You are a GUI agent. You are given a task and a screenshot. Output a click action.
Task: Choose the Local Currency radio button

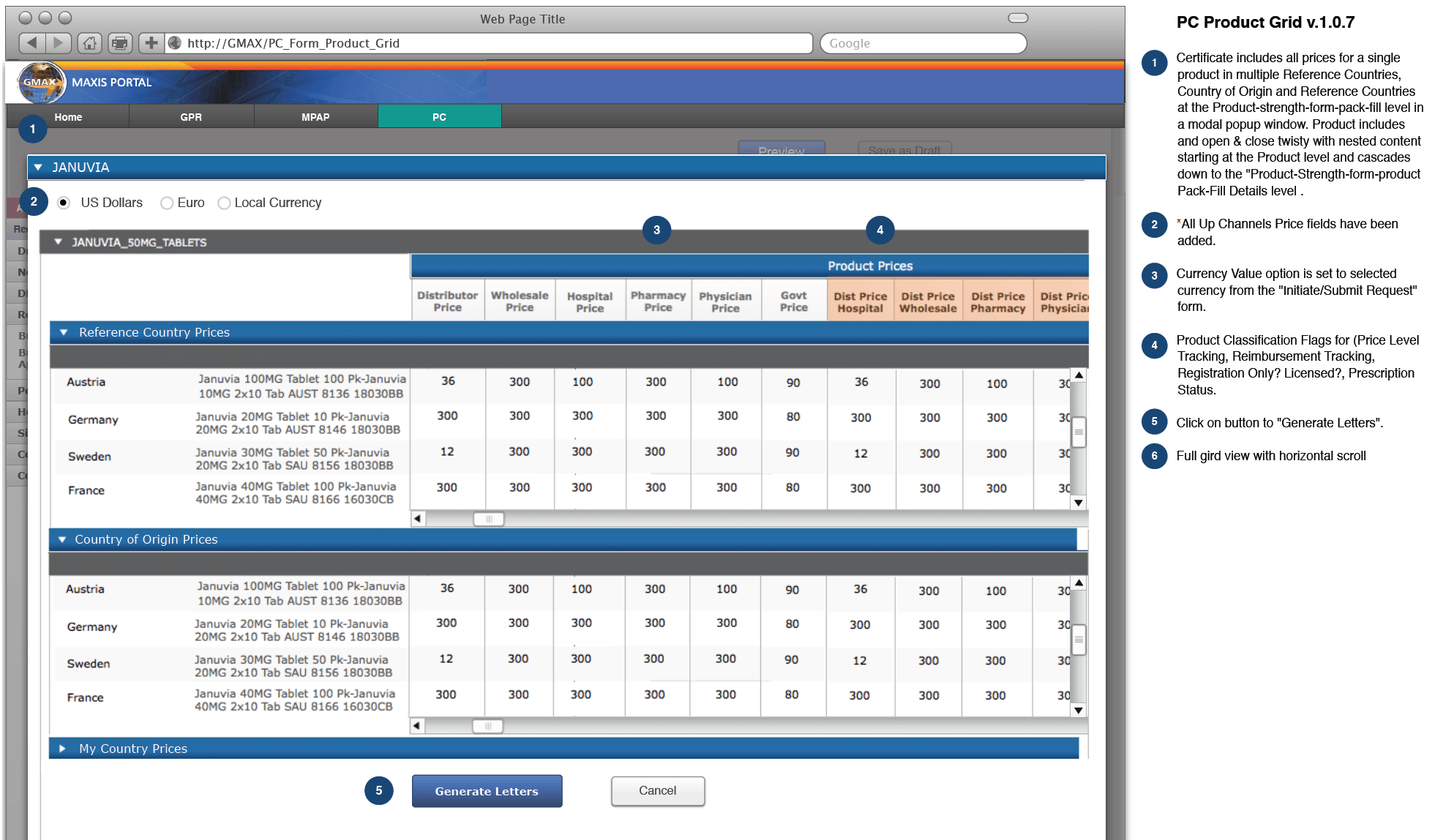(x=224, y=203)
